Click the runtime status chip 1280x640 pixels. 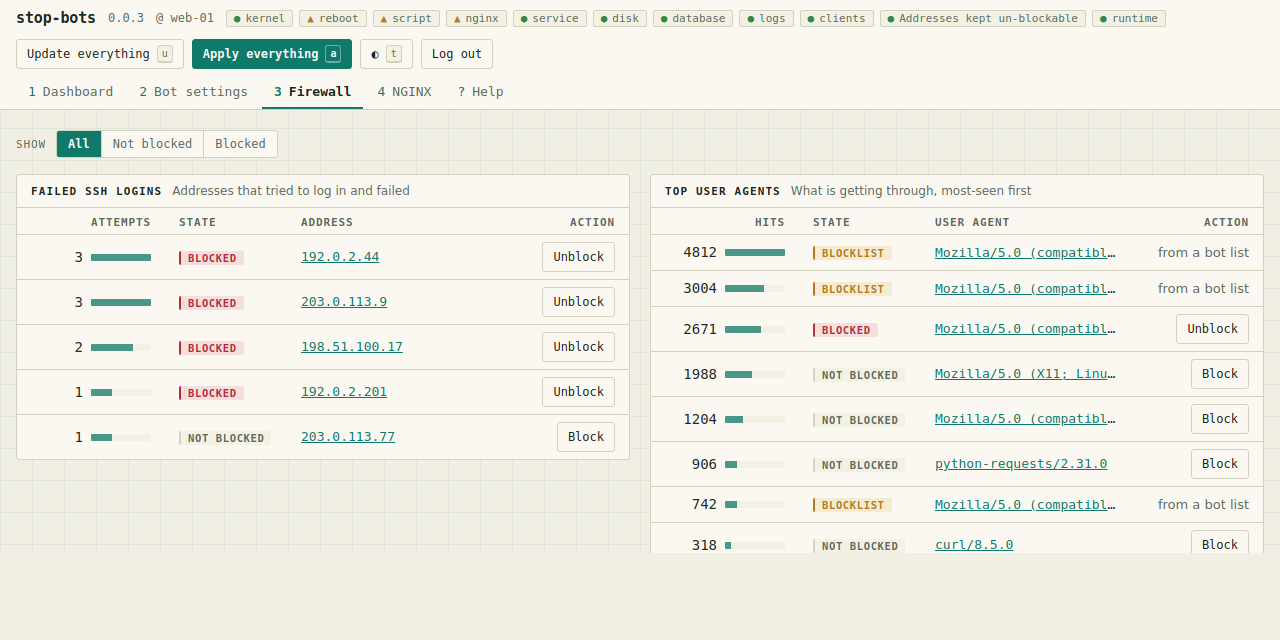coord(1129,18)
